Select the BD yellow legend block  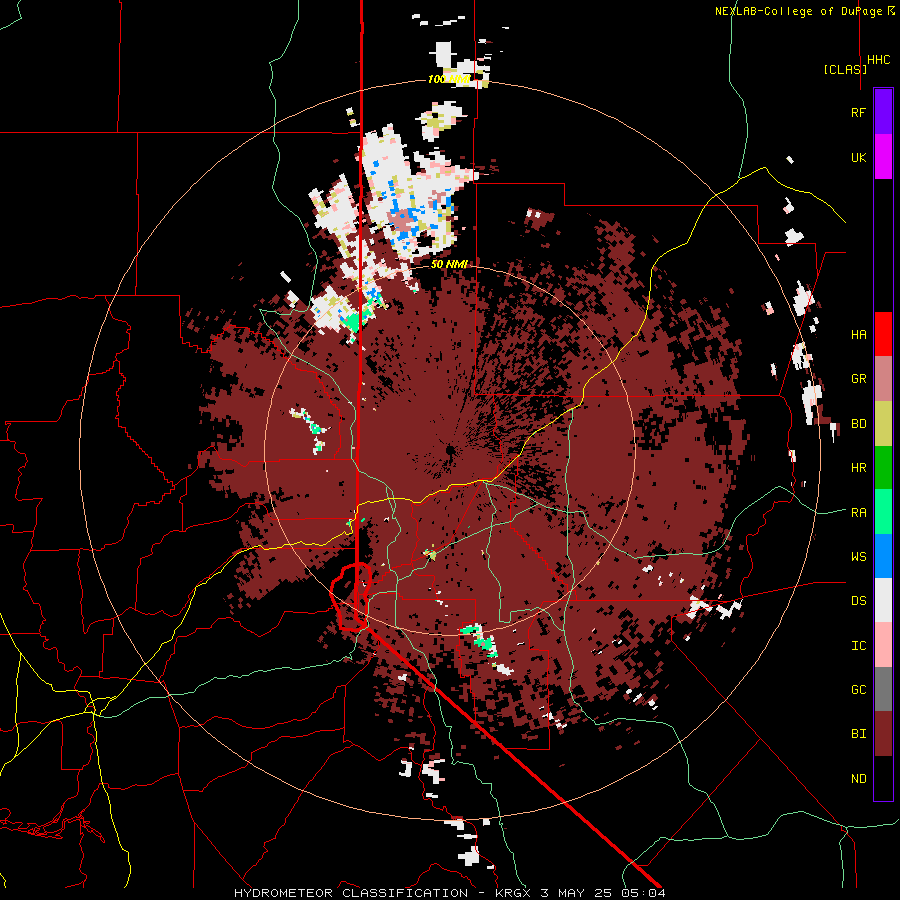tap(883, 424)
